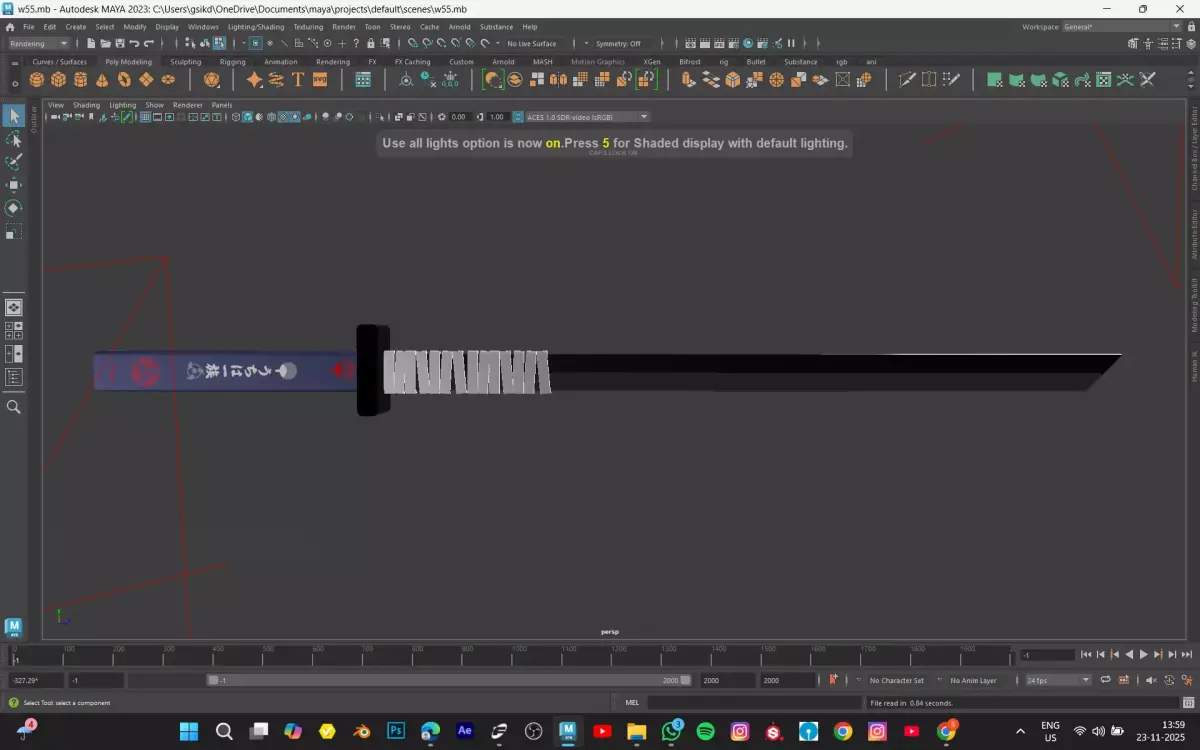Open the viewport Renderer menu
1200x750 pixels.
pyautogui.click(x=187, y=105)
